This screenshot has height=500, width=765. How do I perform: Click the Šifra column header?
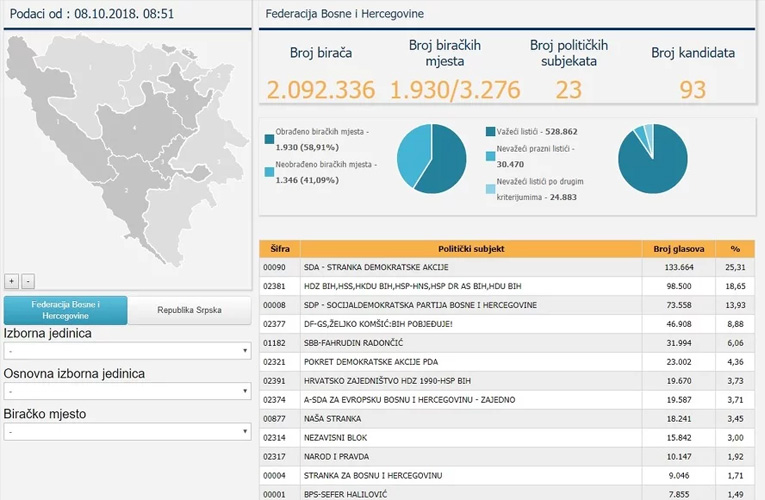tap(280, 249)
